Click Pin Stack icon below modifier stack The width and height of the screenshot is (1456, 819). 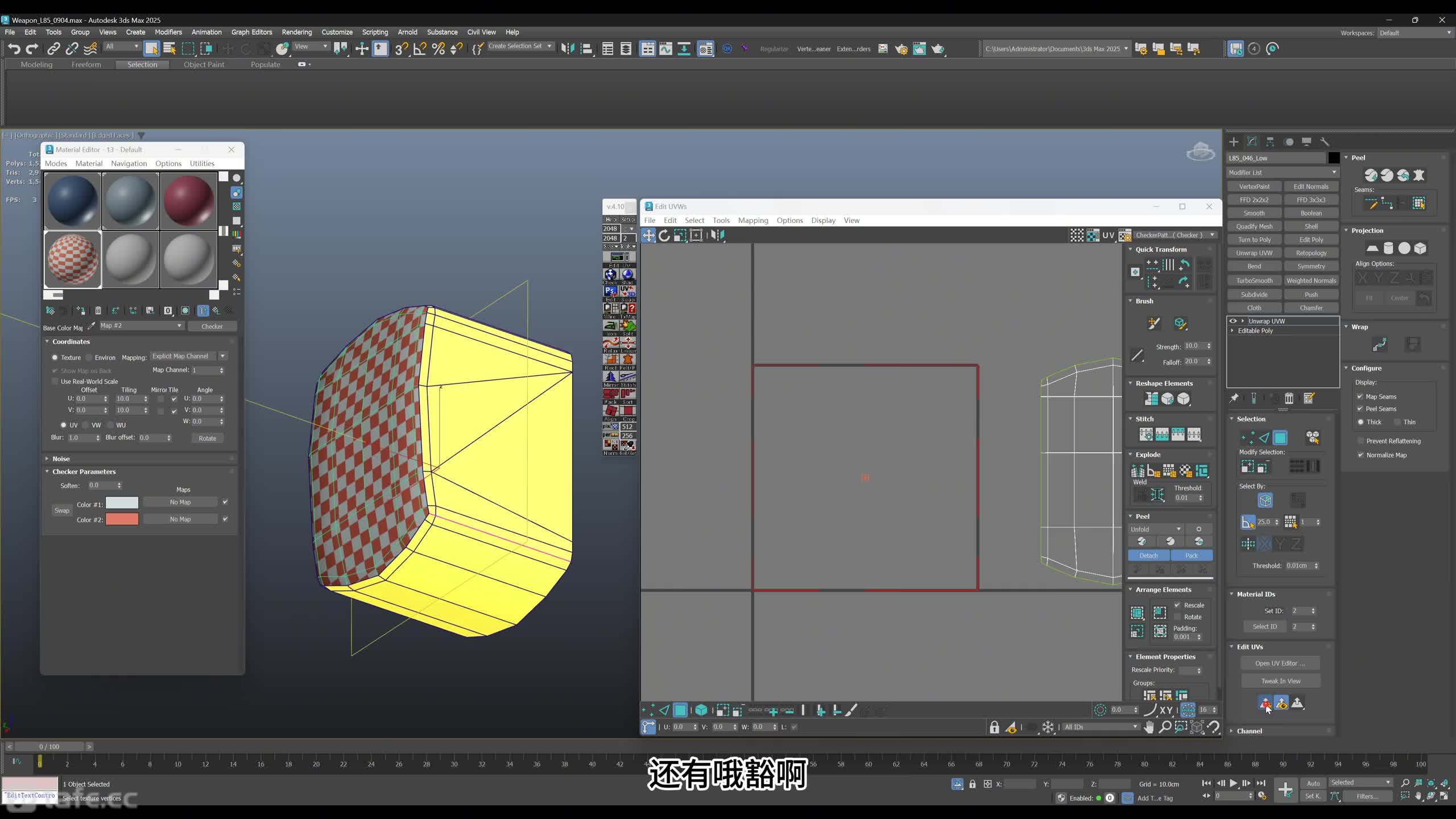pyautogui.click(x=1234, y=398)
